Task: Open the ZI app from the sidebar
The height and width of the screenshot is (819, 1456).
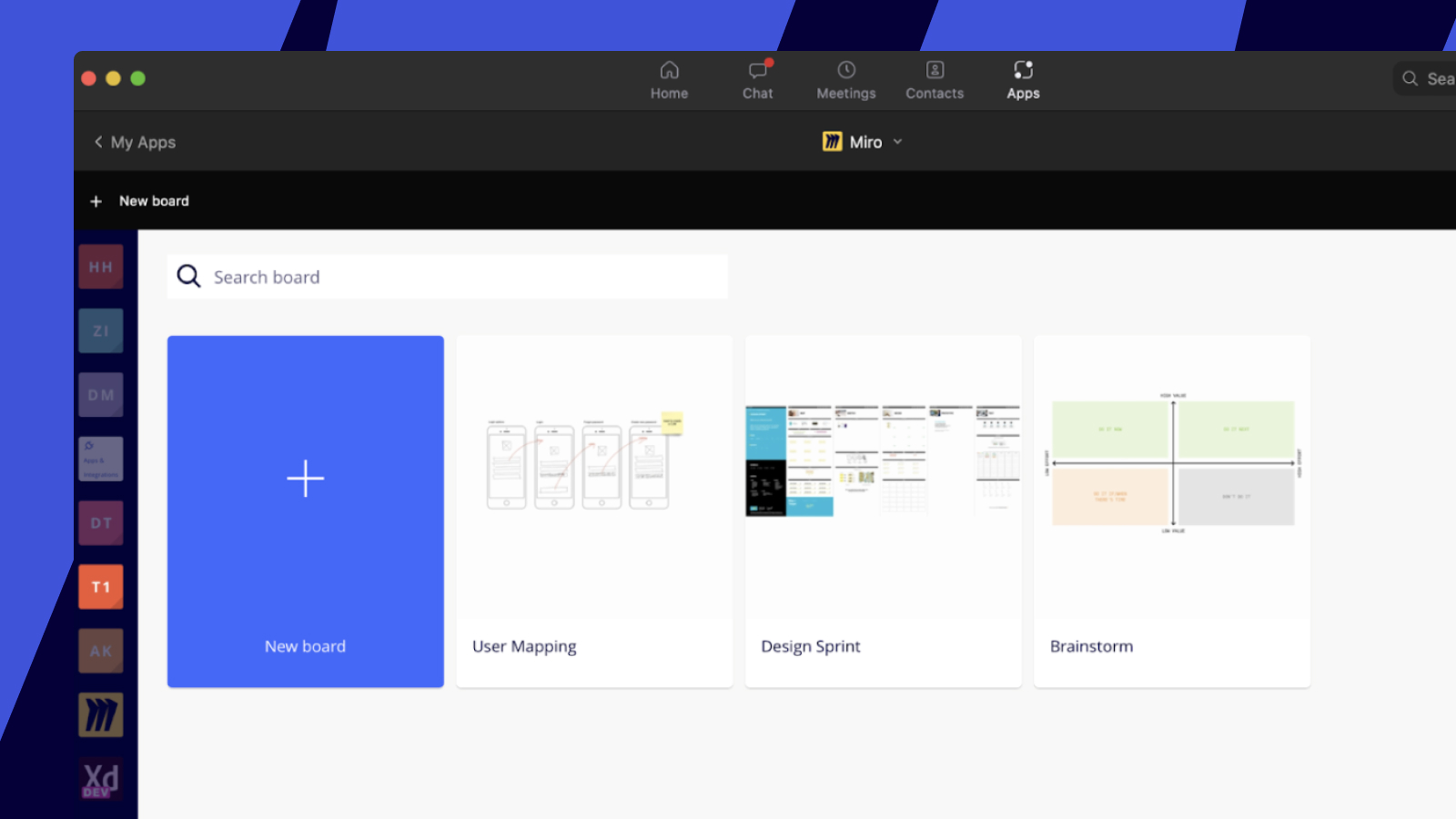Action: [x=100, y=330]
